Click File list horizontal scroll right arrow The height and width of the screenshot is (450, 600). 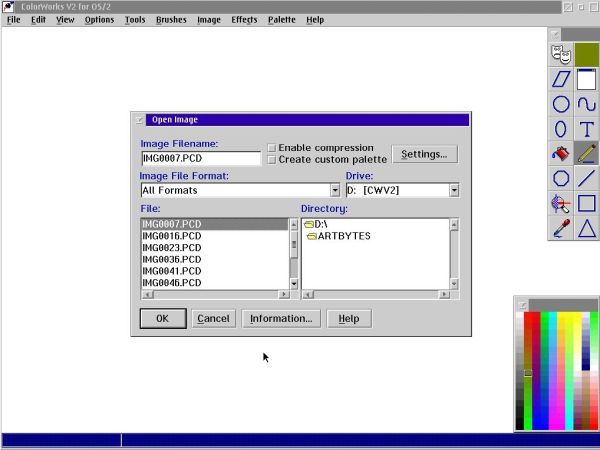284,294
